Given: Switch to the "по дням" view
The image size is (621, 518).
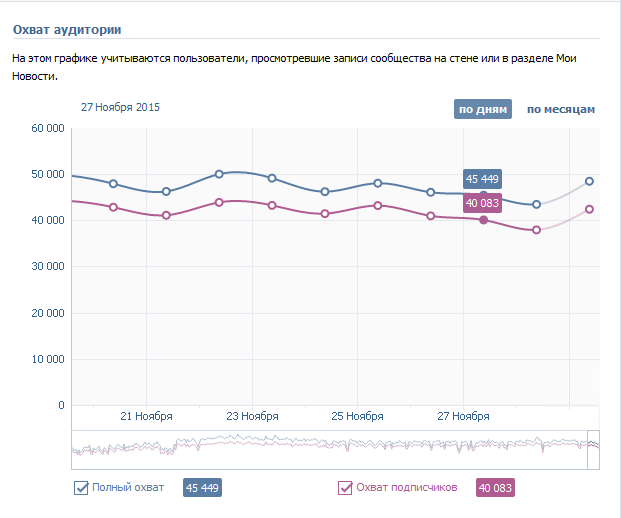Looking at the screenshot, I should point(483,109).
